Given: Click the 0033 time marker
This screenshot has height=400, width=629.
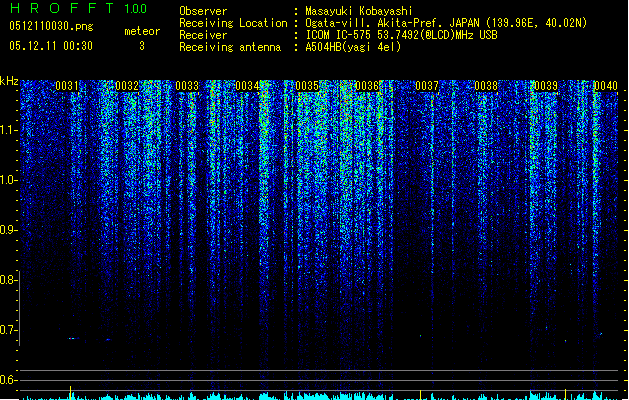Looking at the screenshot, I should [x=187, y=86].
